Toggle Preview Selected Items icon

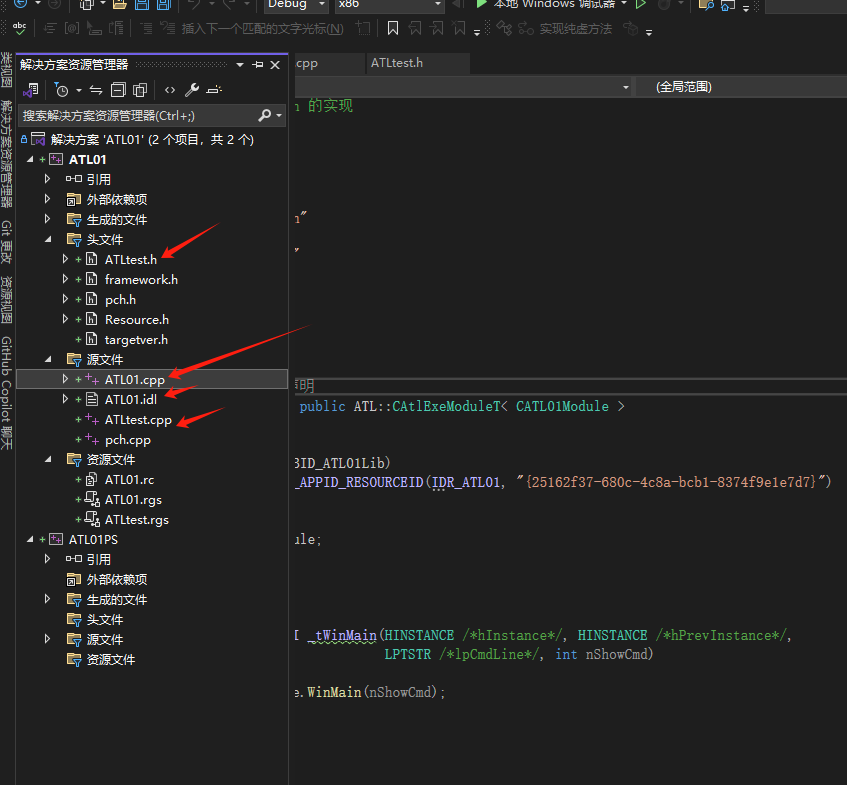point(214,90)
